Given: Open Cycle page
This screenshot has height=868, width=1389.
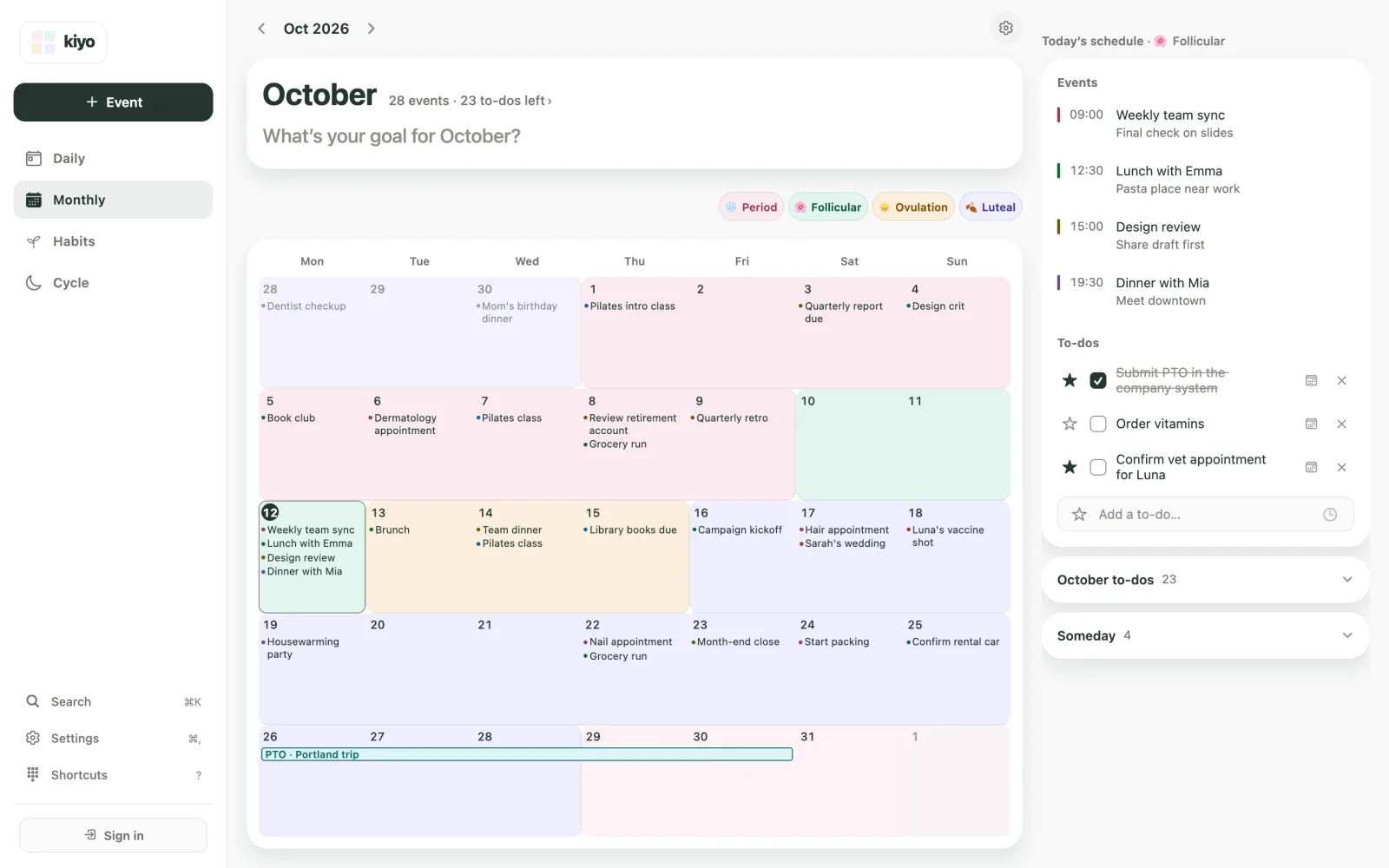Looking at the screenshot, I should [x=113, y=283].
